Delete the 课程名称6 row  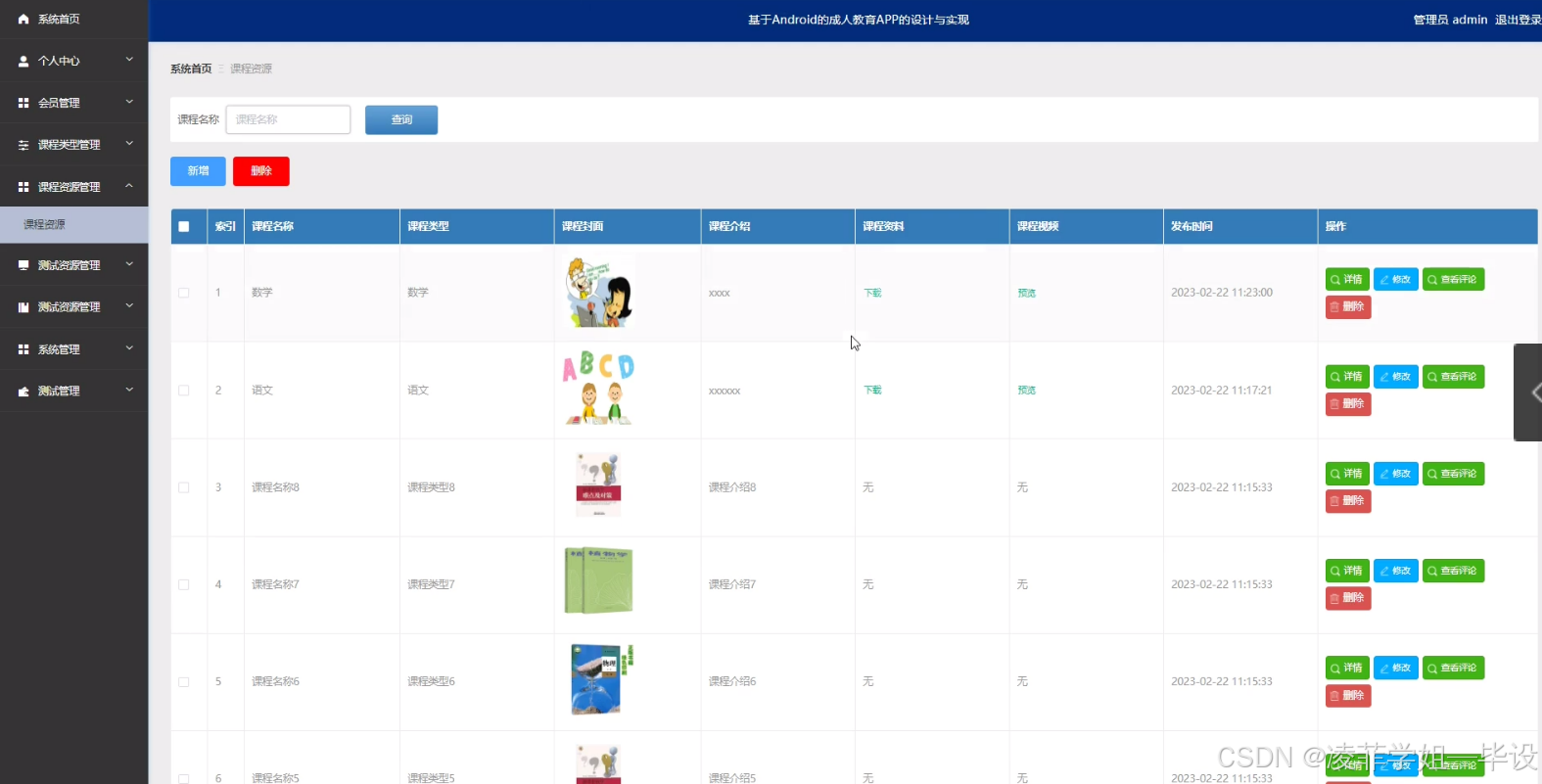click(1348, 696)
